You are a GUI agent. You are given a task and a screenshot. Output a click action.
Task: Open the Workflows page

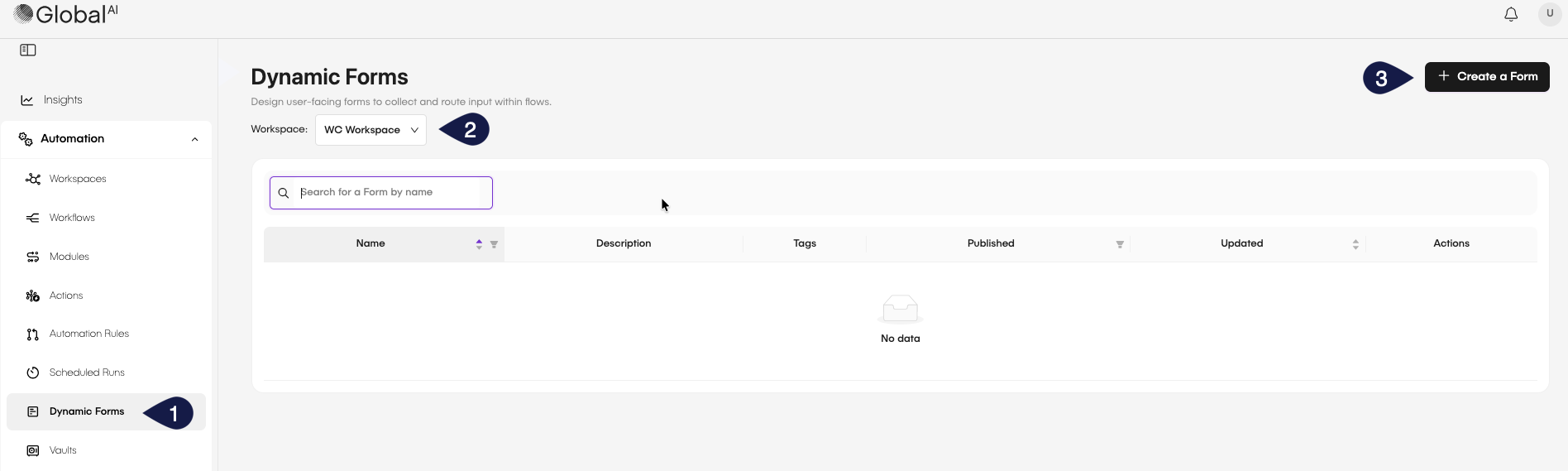click(x=72, y=218)
